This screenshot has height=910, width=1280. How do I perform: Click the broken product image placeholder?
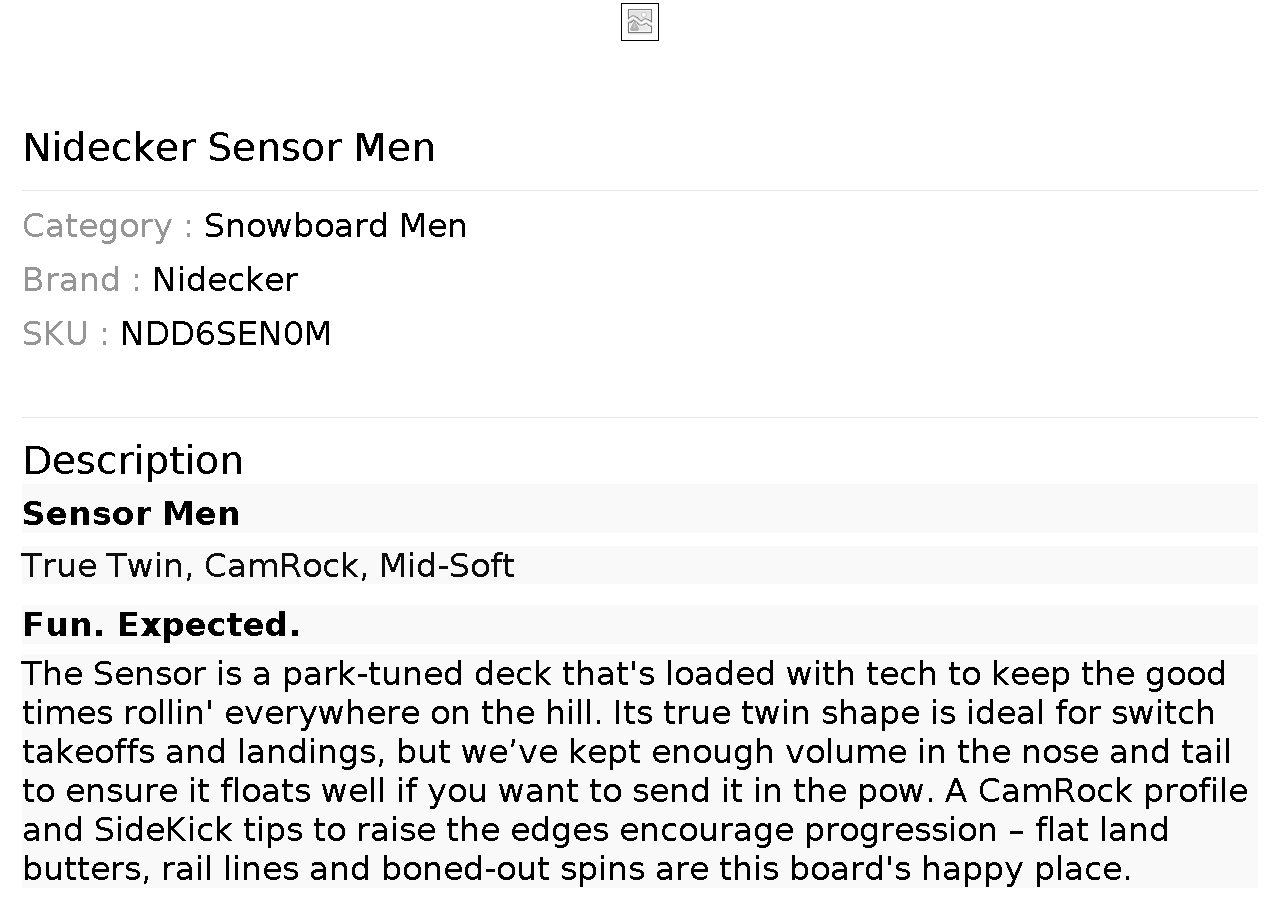[640, 22]
